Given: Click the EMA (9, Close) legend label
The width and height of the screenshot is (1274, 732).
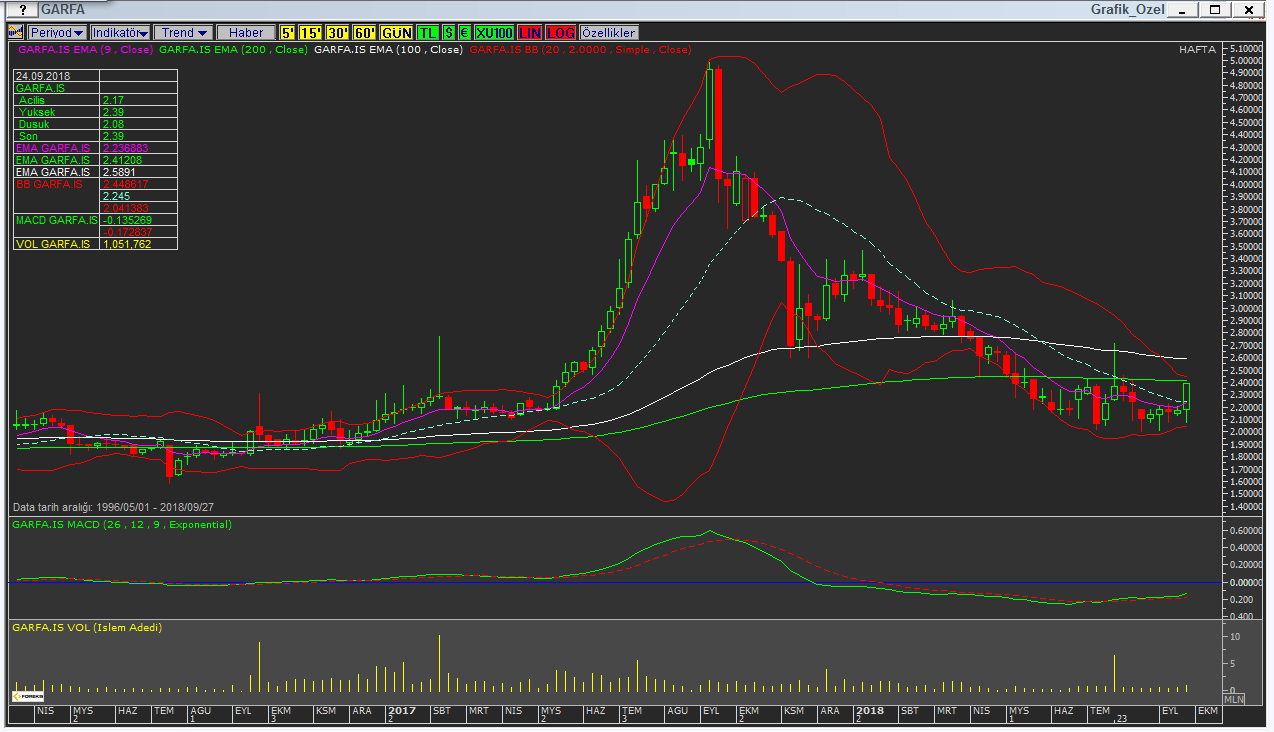Looking at the screenshot, I should click(x=84, y=49).
